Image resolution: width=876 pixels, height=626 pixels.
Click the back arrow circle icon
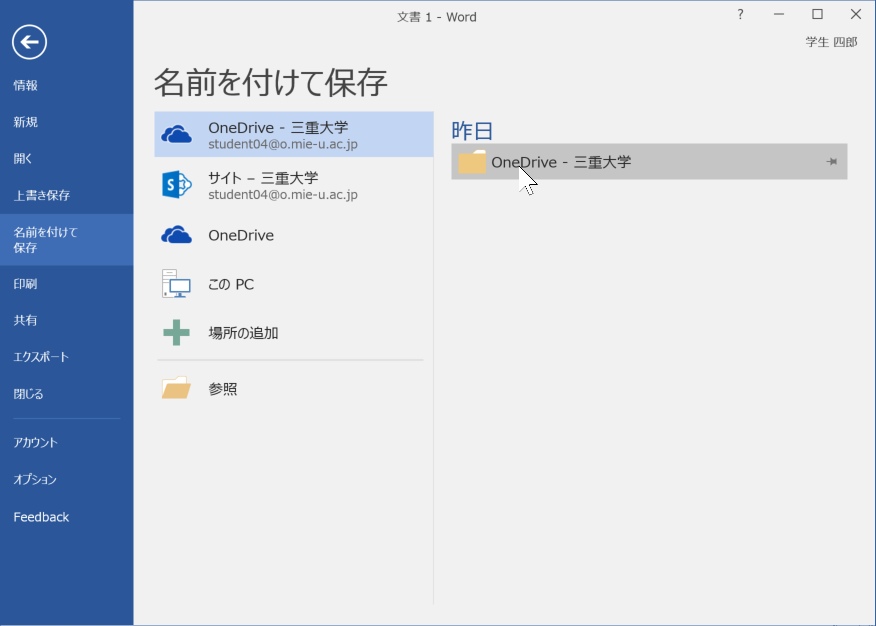[29, 42]
